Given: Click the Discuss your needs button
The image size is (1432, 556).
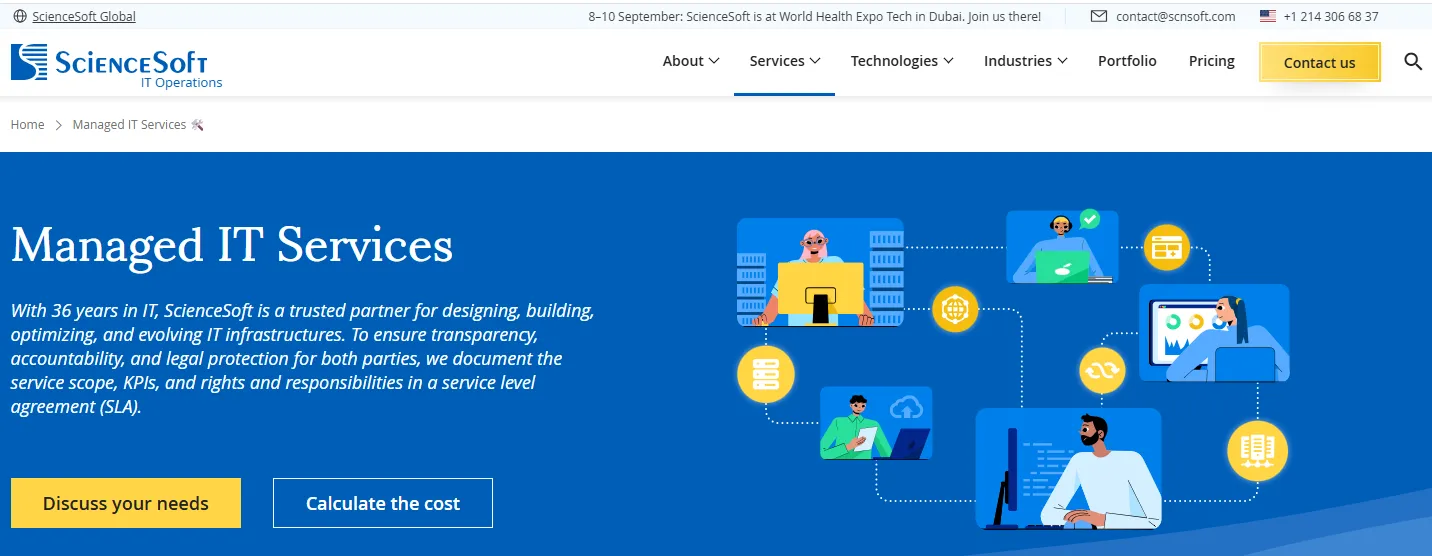Looking at the screenshot, I should click(126, 503).
